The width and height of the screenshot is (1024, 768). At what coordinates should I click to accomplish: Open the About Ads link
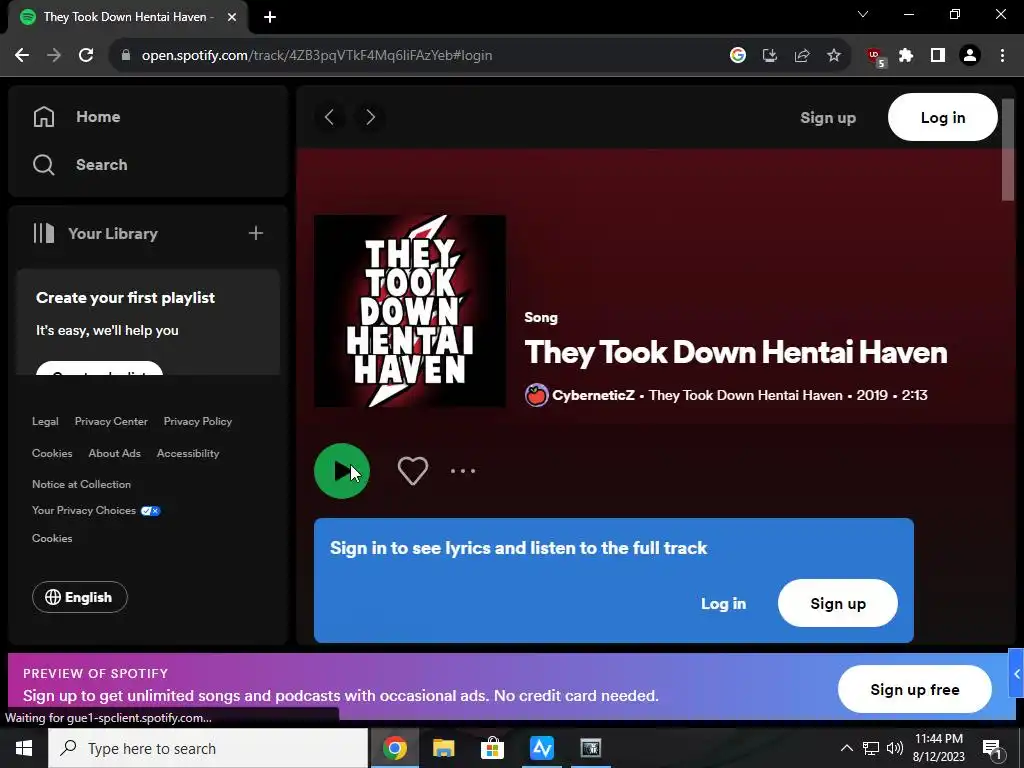114,453
